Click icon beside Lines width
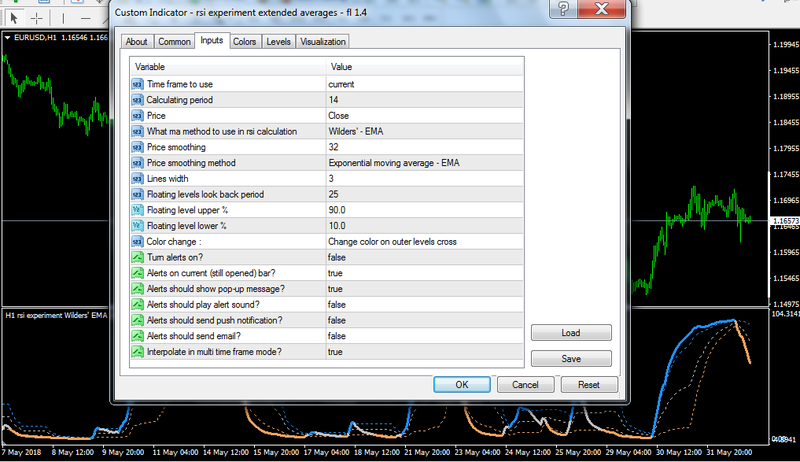The height and width of the screenshot is (462, 800). 137,178
